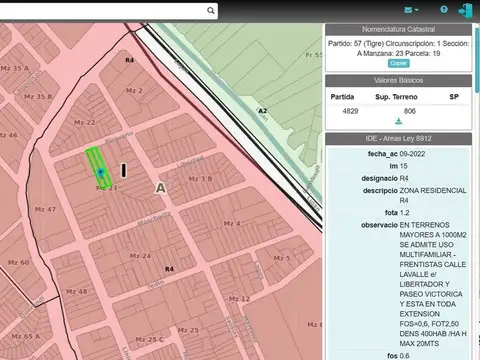The height and width of the screenshot is (360, 480).
Task: Click ZONA RESIDENCIAL R4 description text
Action: [x=433, y=196]
